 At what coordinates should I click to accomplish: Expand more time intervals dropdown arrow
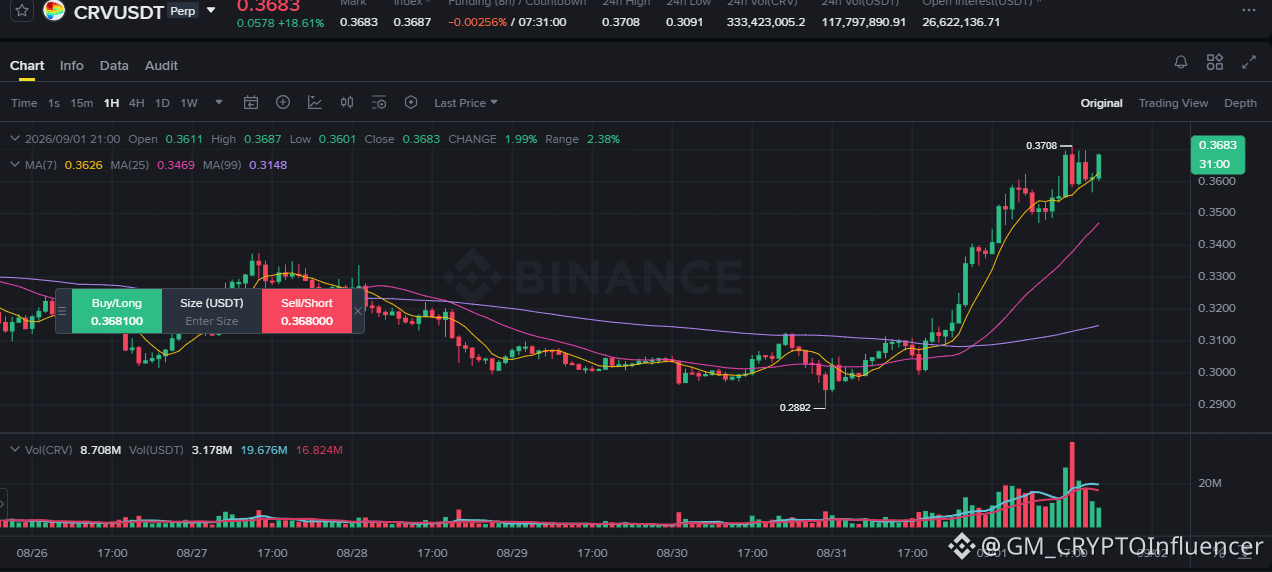[x=219, y=102]
